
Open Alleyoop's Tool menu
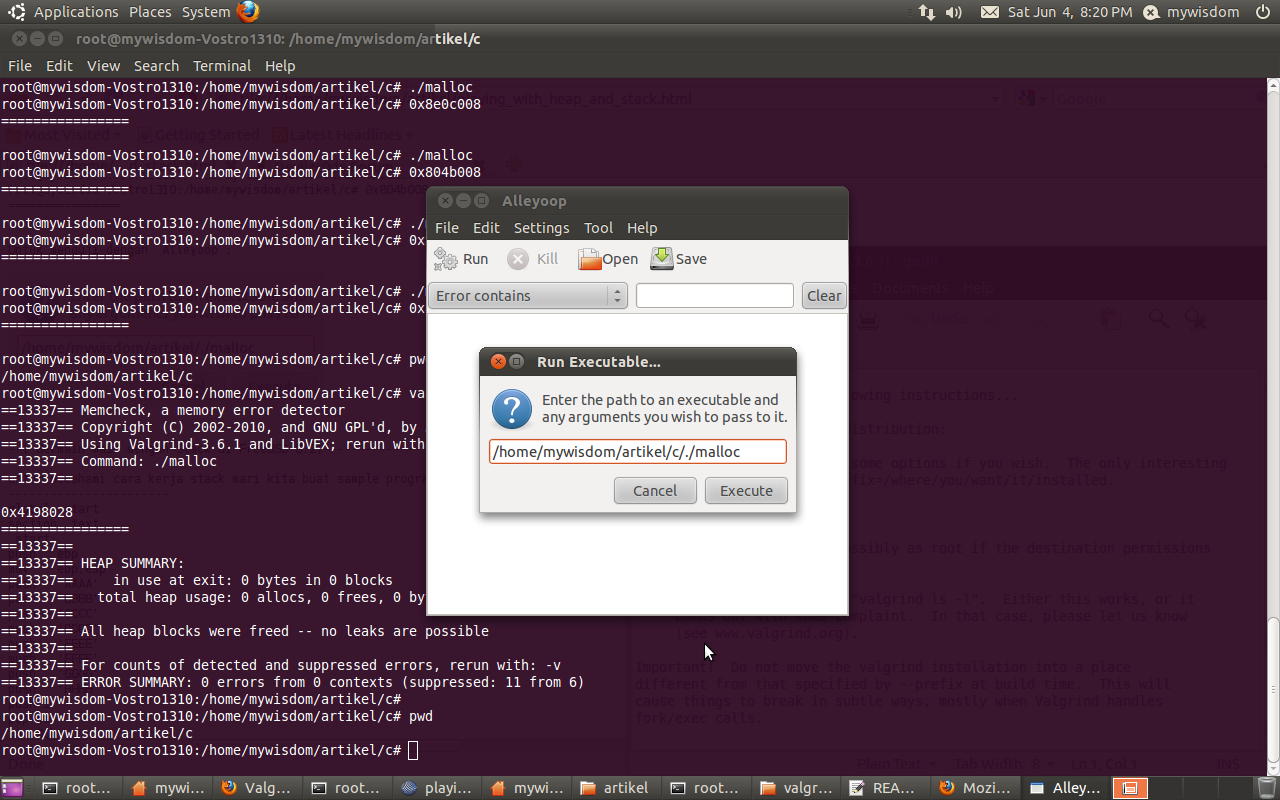coord(598,228)
